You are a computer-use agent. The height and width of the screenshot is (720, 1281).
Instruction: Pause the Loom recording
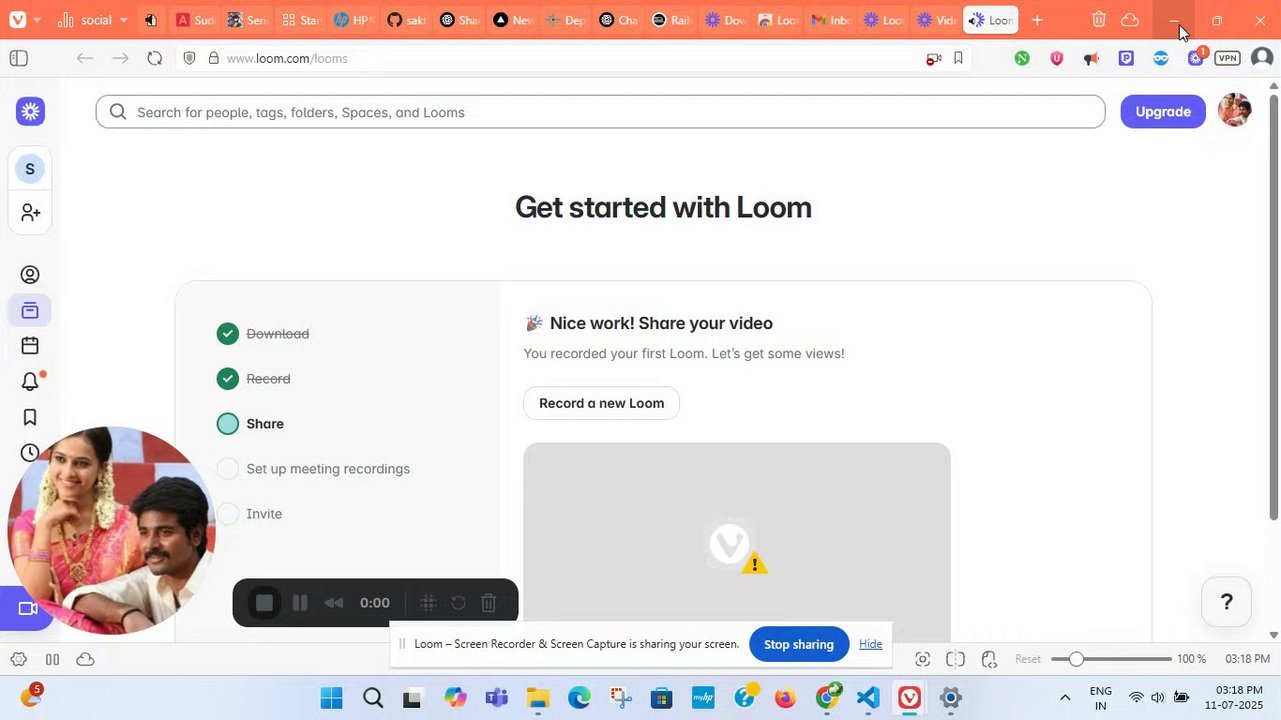coord(299,603)
